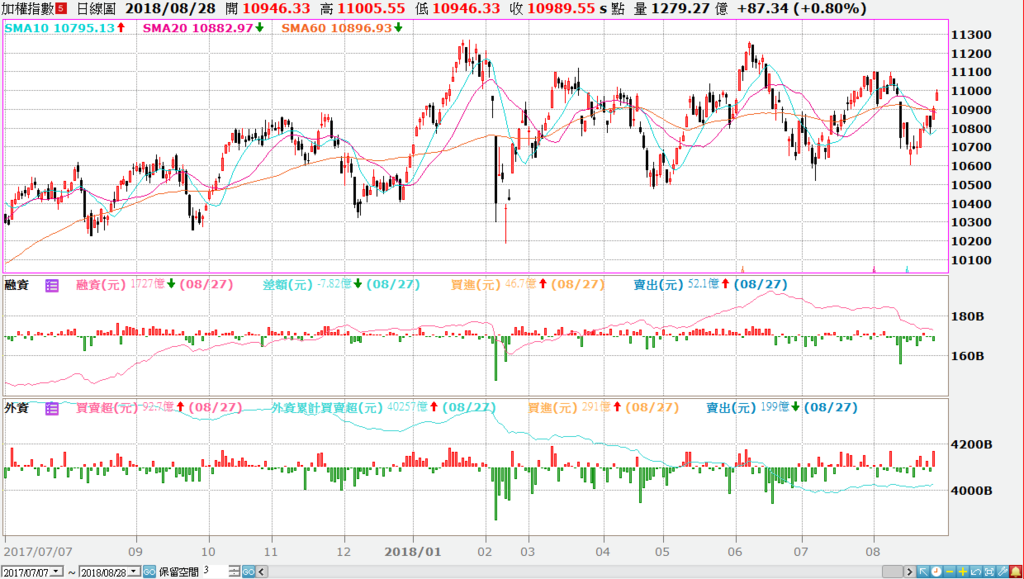Click the 4200B axis label in 外資 panel
Viewport: 1024px width, 579px height.
(x=972, y=445)
